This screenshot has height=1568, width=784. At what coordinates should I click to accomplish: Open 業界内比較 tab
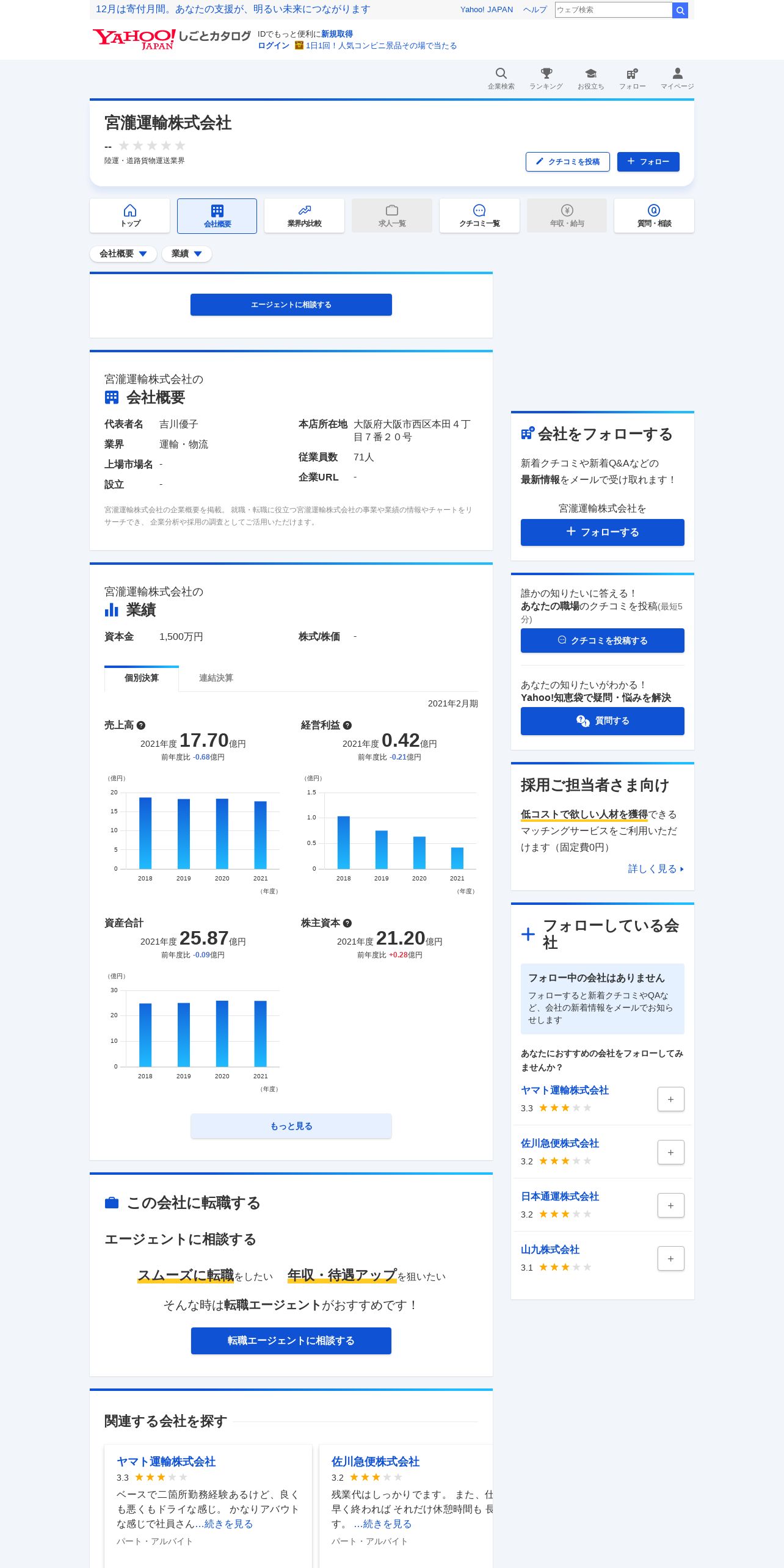point(304,216)
